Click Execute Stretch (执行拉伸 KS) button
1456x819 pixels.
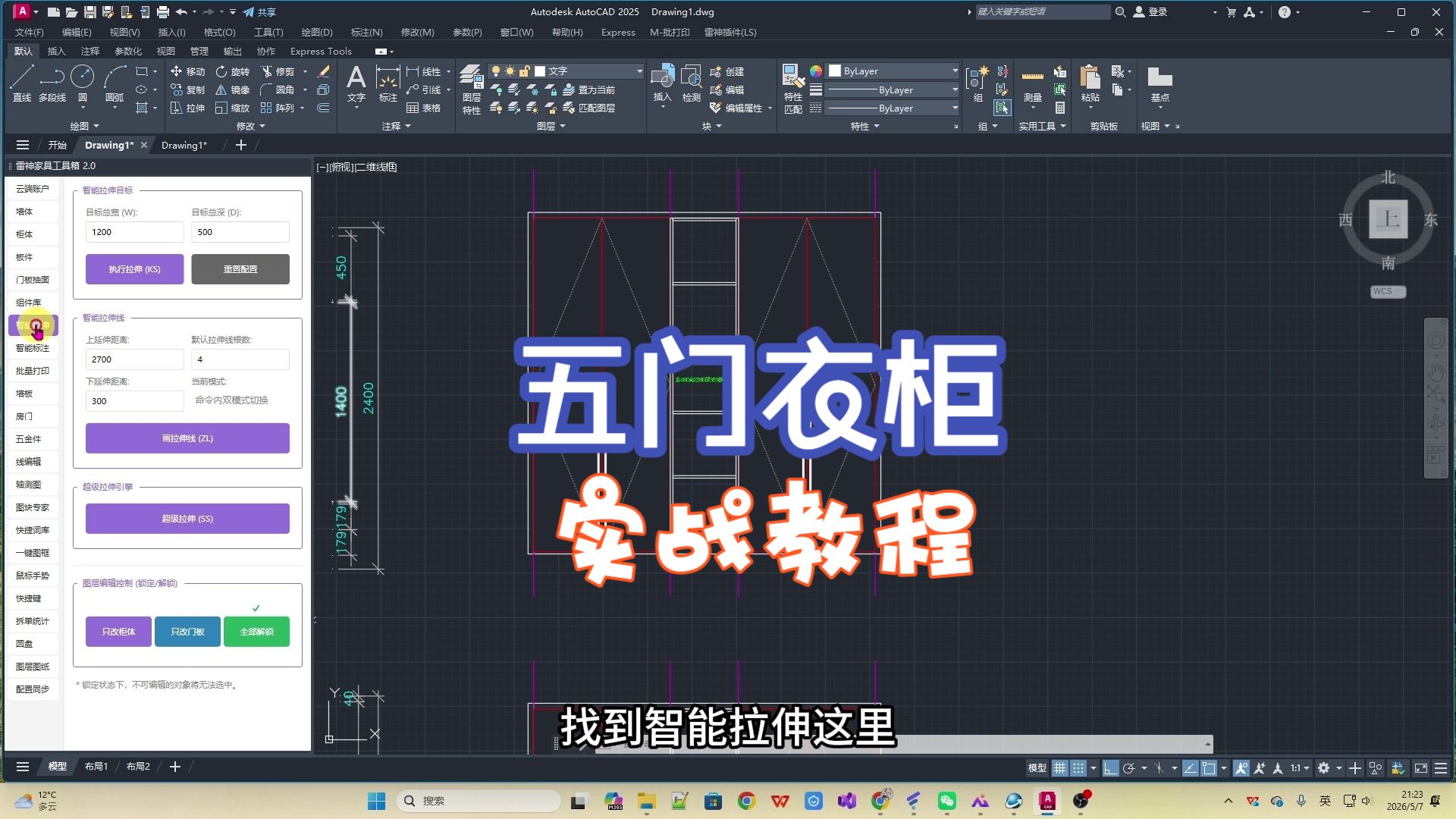coord(134,269)
